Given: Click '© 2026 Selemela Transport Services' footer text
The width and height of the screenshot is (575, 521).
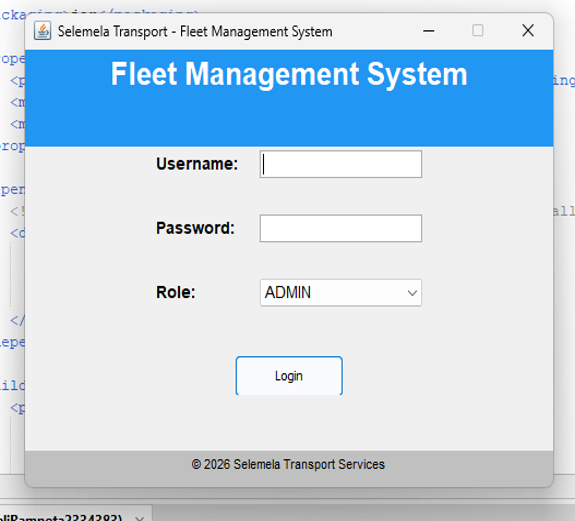Looking at the screenshot, I should click(x=288, y=464).
